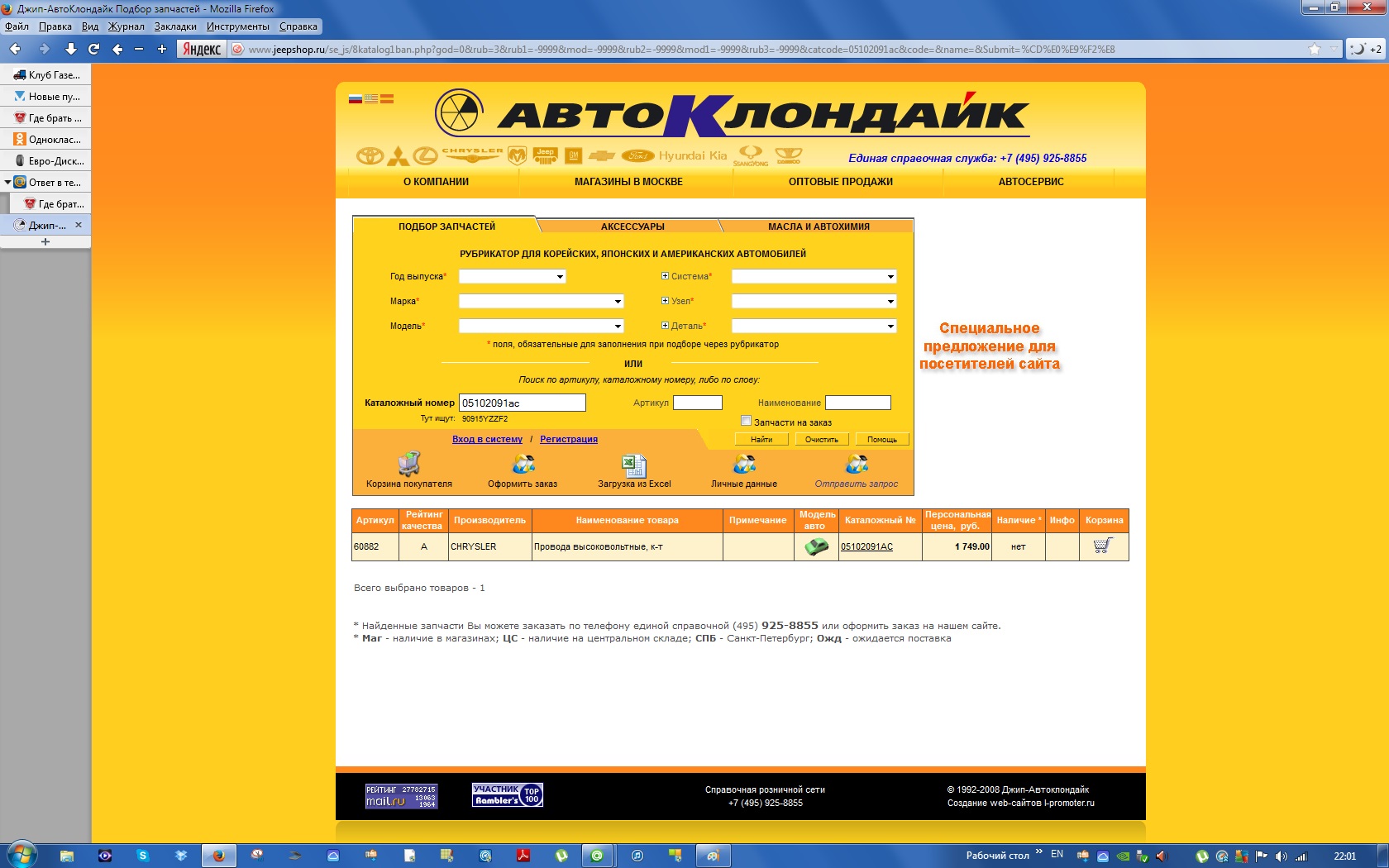Image resolution: width=1389 pixels, height=868 pixels.
Task: Click the Оформить заказ icon
Action: click(523, 465)
